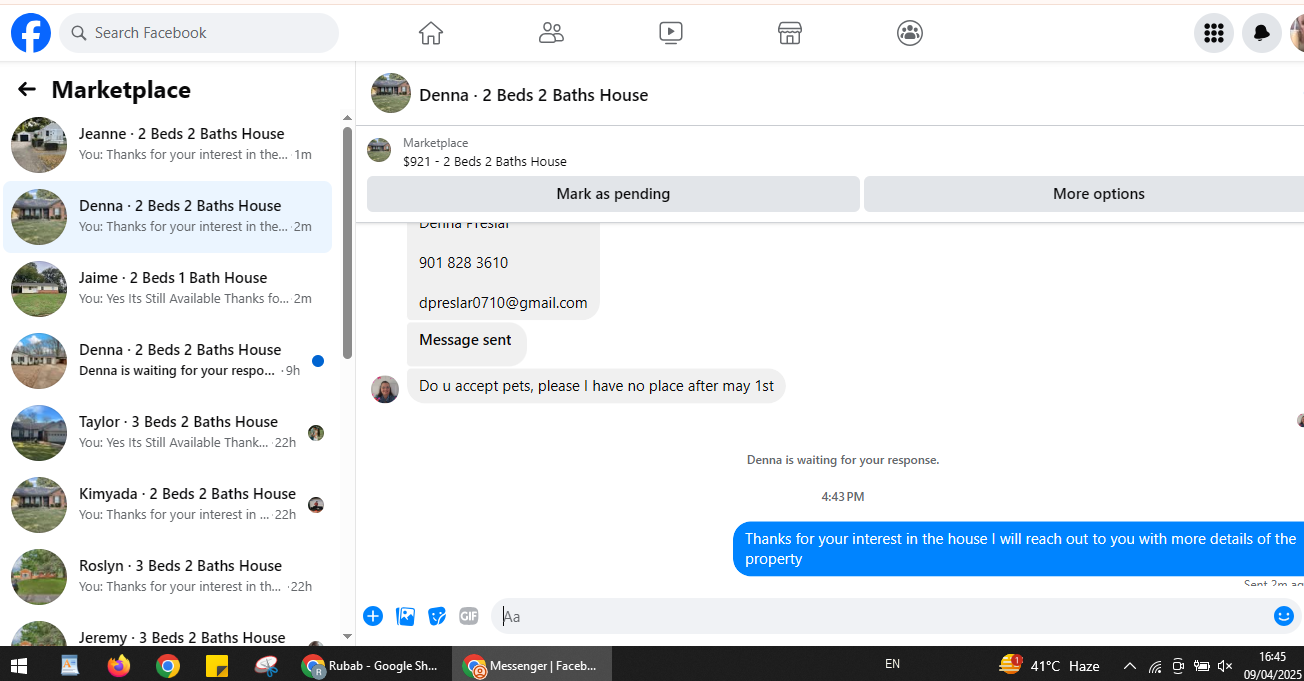Click the 4:43 PM timestamp

[843, 497]
